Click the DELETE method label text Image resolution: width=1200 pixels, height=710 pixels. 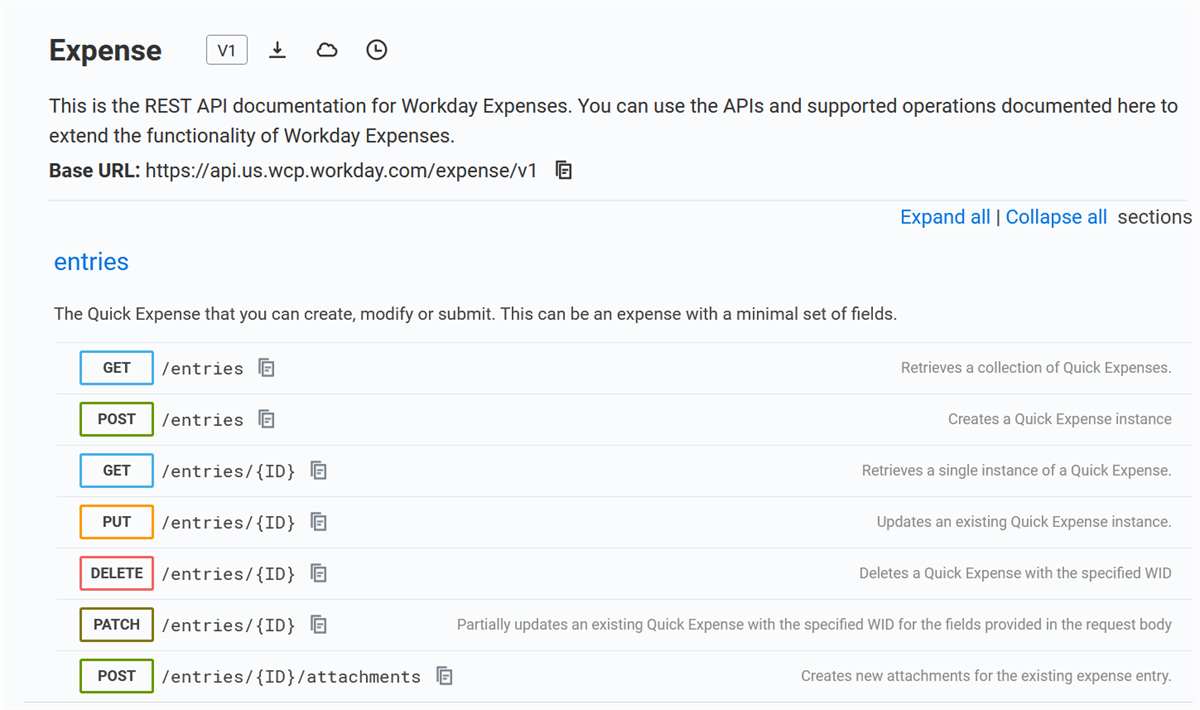[117, 573]
